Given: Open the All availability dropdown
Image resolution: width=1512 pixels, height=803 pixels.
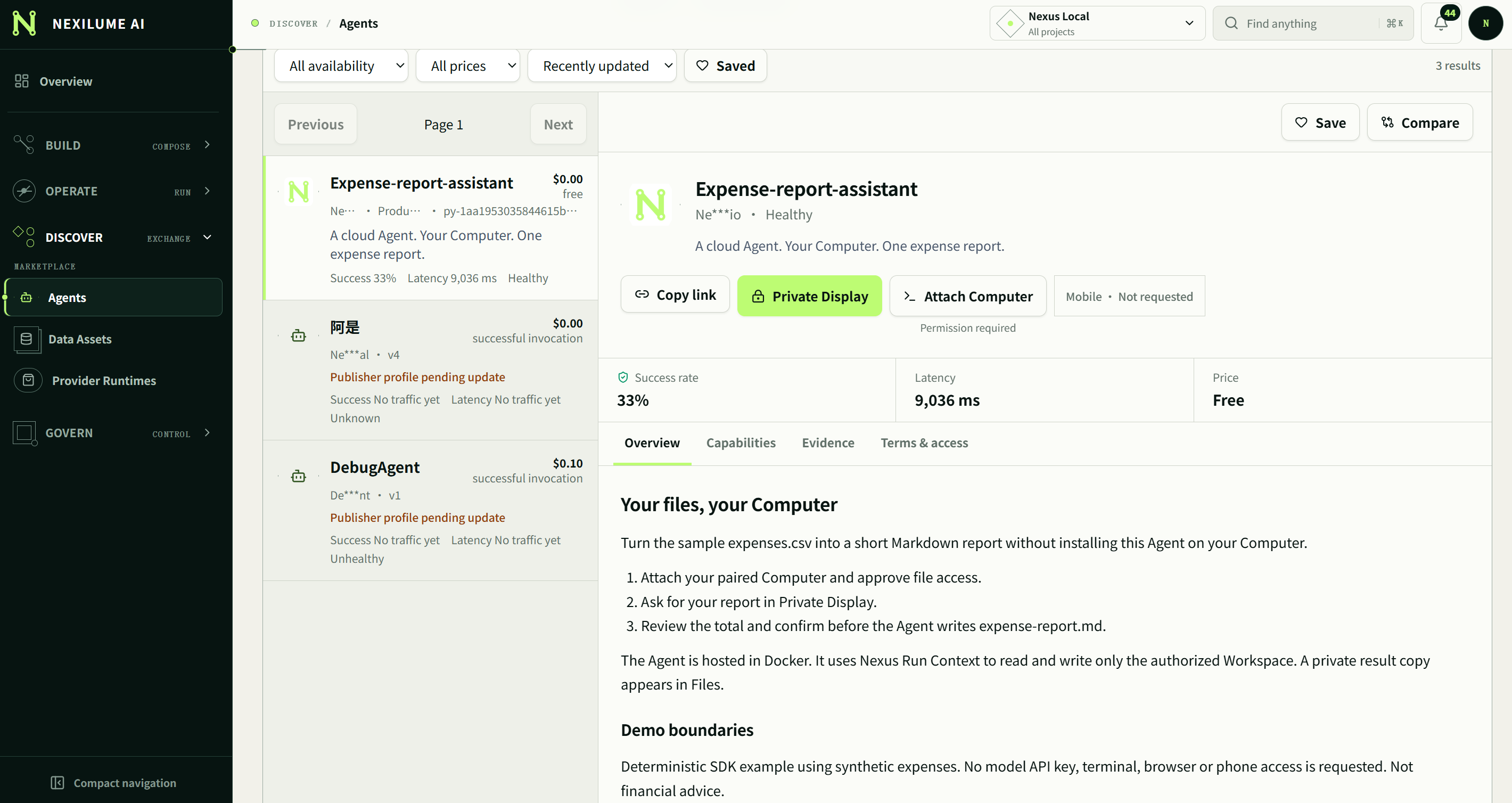Looking at the screenshot, I should pos(341,65).
